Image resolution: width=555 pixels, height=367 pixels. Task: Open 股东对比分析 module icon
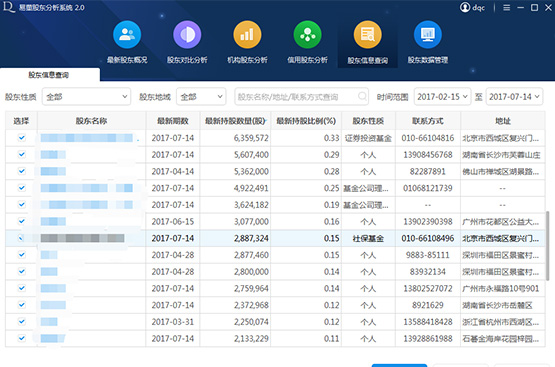(187, 35)
